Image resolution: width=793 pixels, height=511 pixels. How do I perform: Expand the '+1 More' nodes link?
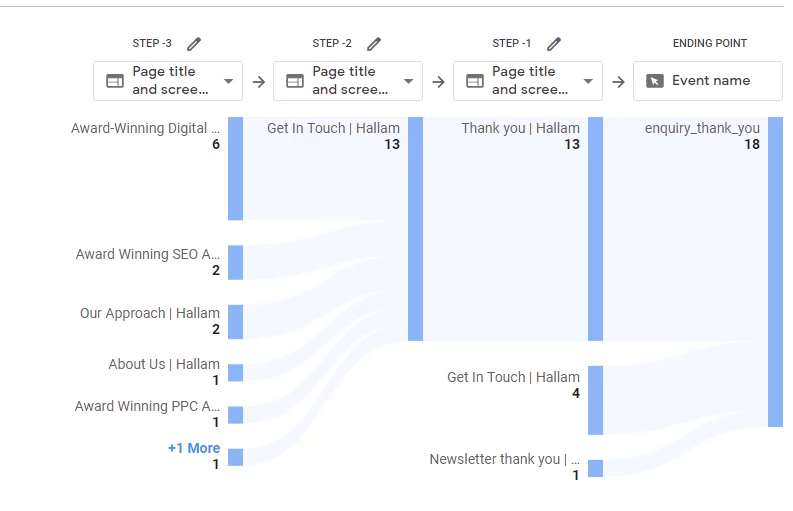(x=194, y=448)
